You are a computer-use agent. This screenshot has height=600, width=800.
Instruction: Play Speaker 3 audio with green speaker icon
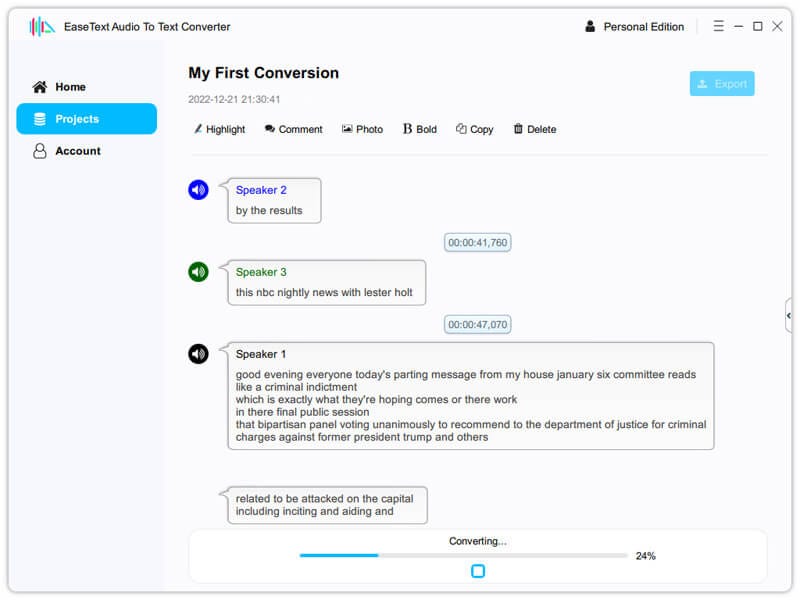(198, 272)
